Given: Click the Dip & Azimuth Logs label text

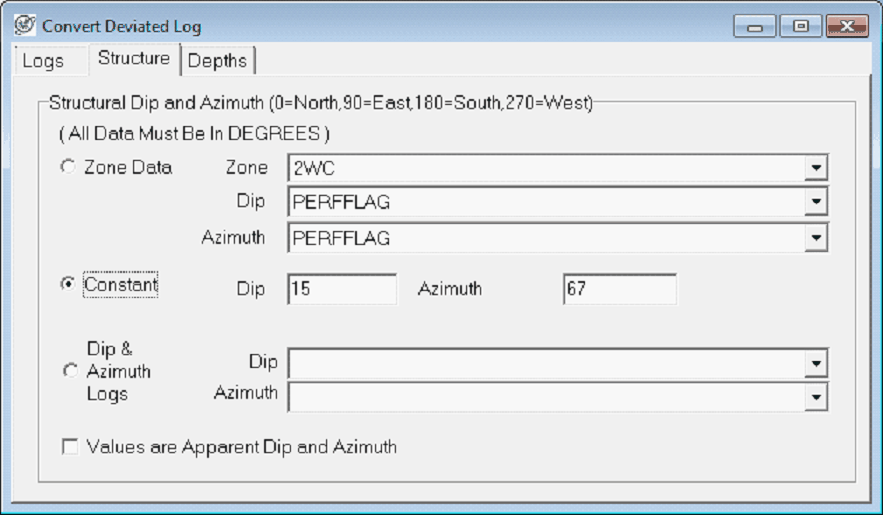Looking at the screenshot, I should click(118, 371).
